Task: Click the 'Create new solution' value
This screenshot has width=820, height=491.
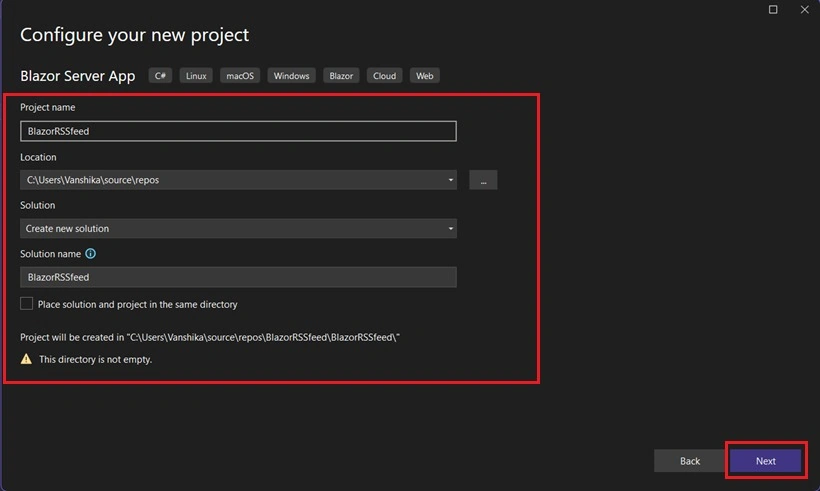Action: (x=67, y=229)
